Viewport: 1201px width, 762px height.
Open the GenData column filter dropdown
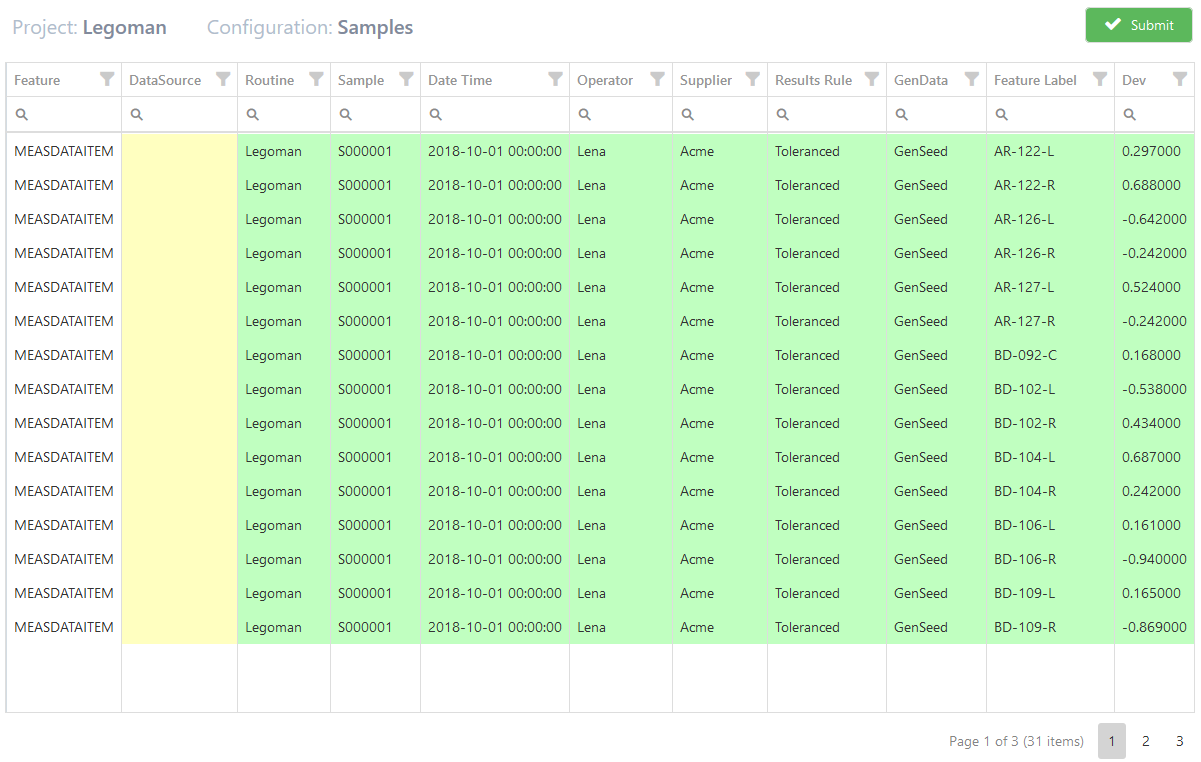click(971, 80)
